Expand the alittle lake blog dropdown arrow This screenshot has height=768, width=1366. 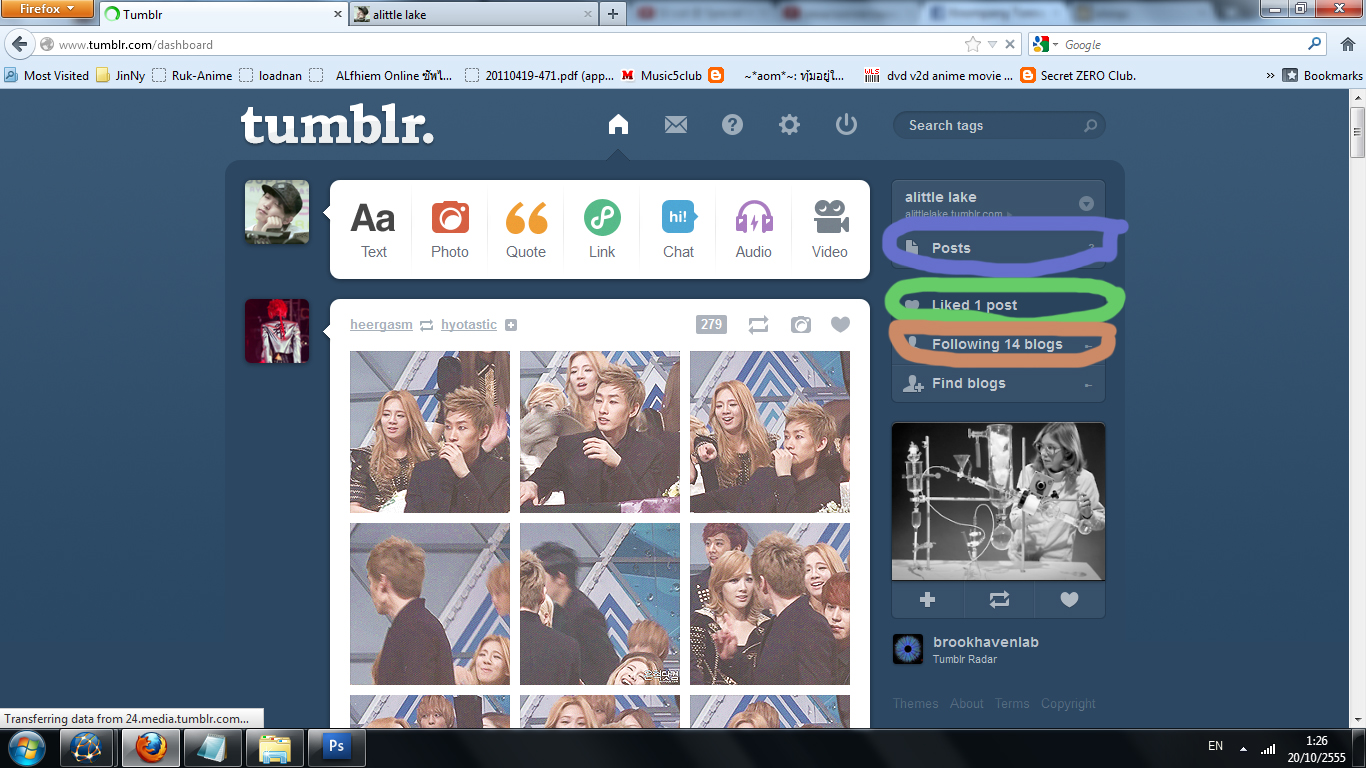coord(1086,204)
